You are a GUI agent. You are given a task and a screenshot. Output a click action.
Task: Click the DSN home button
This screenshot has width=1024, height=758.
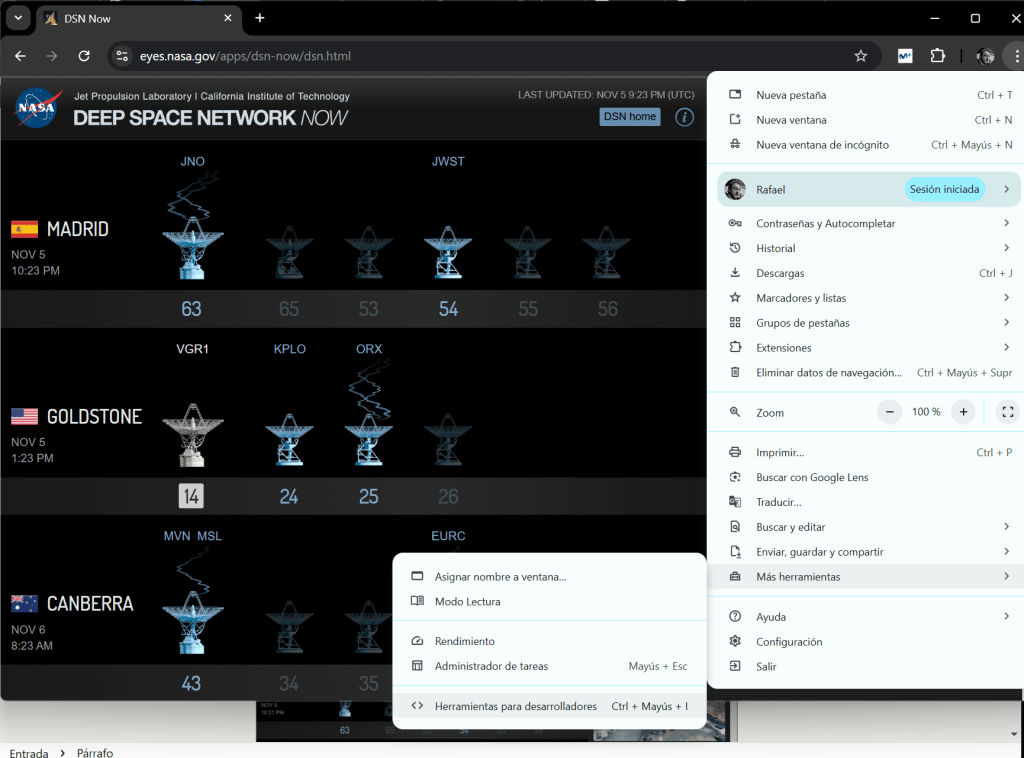point(630,117)
